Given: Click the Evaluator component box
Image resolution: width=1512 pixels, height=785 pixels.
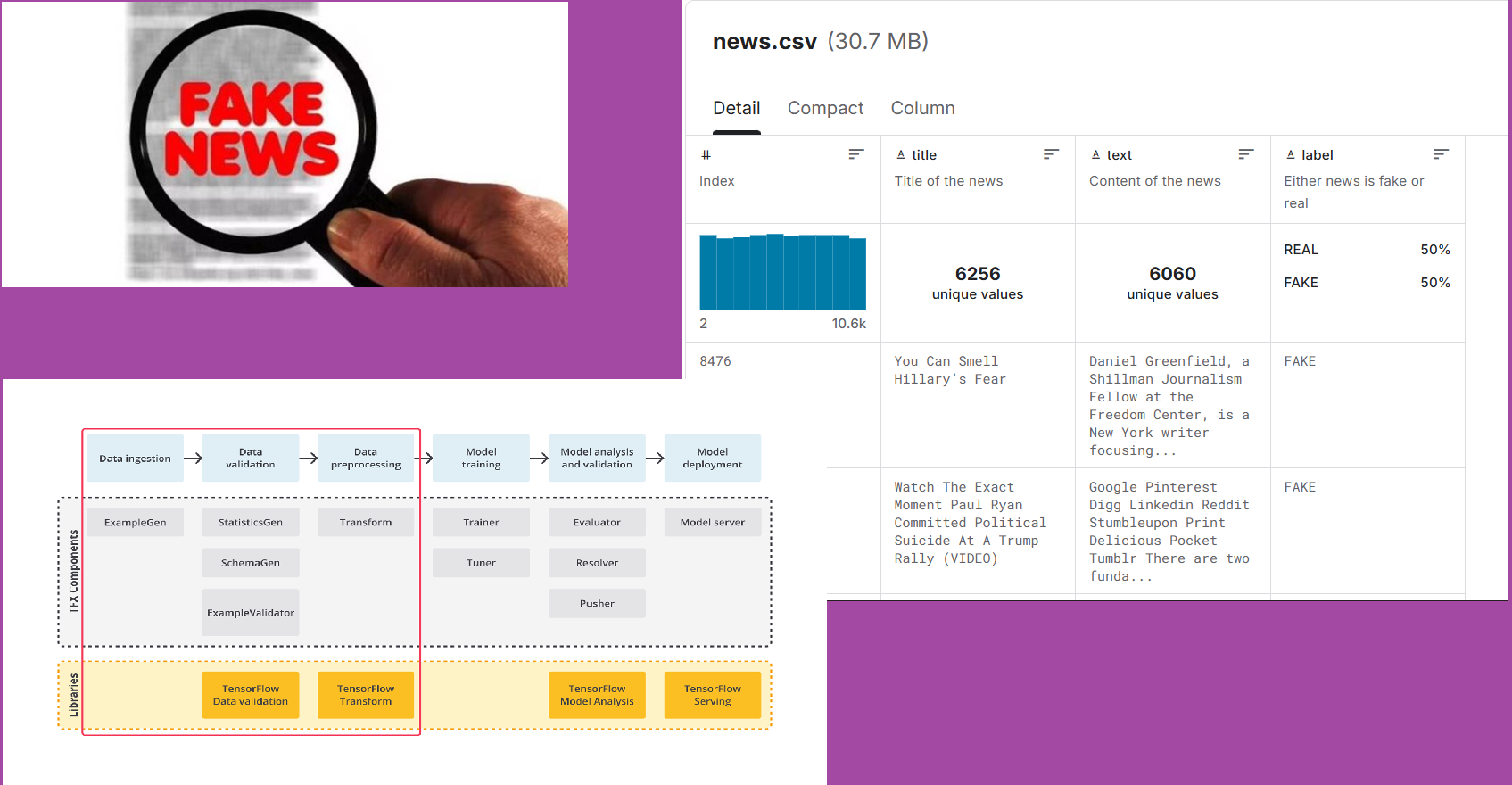Looking at the screenshot, I should coord(597,522).
